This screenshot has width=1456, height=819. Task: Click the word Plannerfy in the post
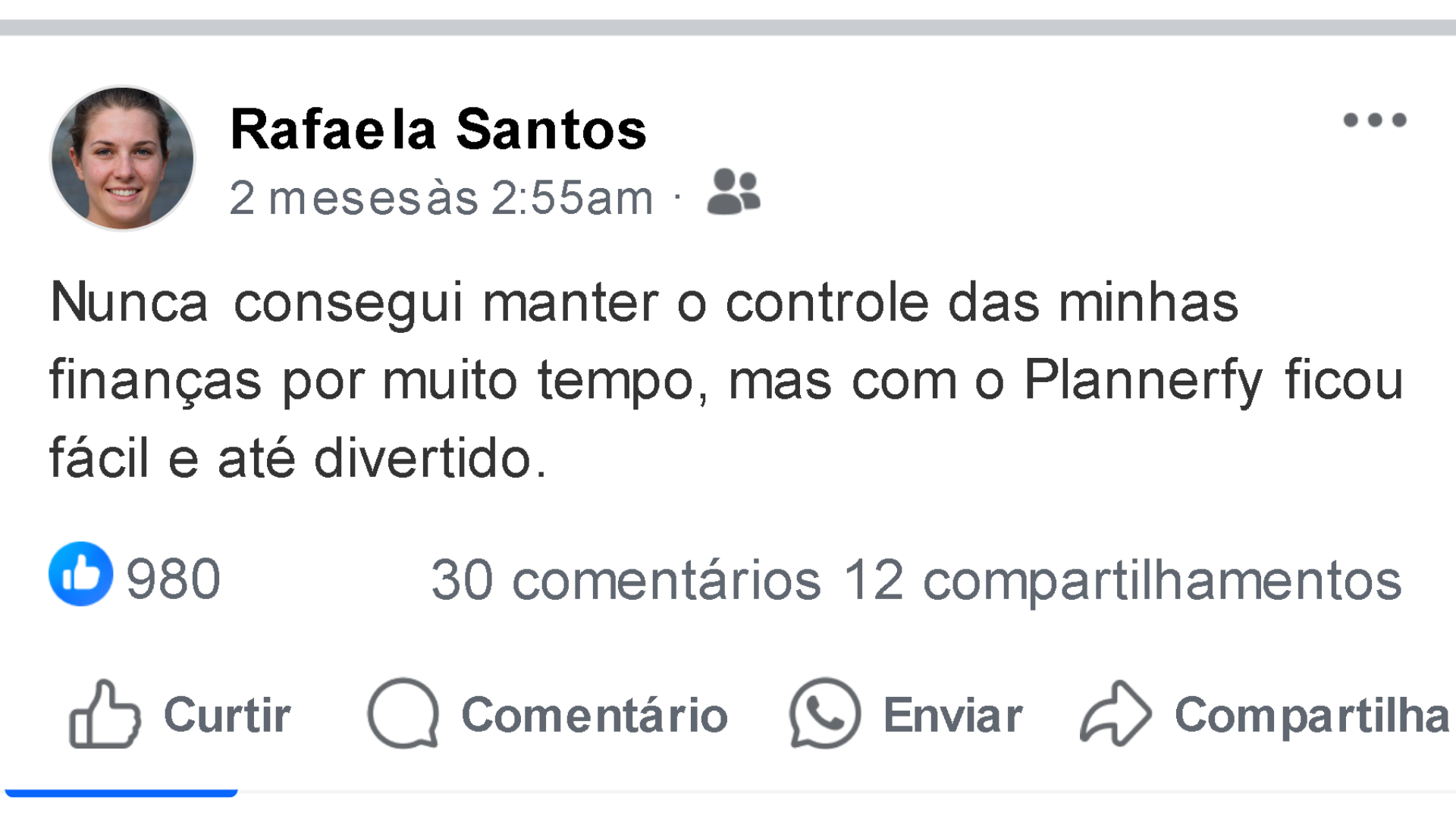tap(1143, 379)
